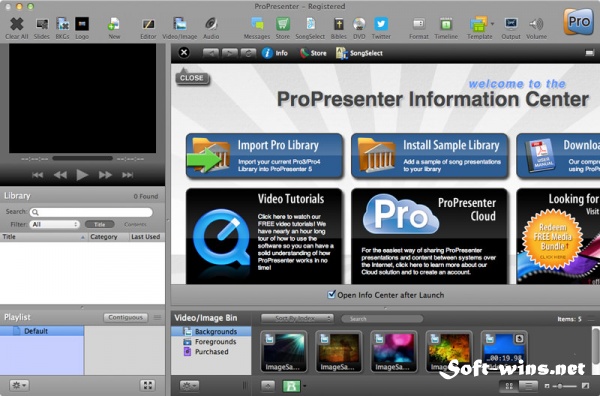Select the pink bokeh ImageSa thumbnail
The image size is (600, 396).
[393, 352]
